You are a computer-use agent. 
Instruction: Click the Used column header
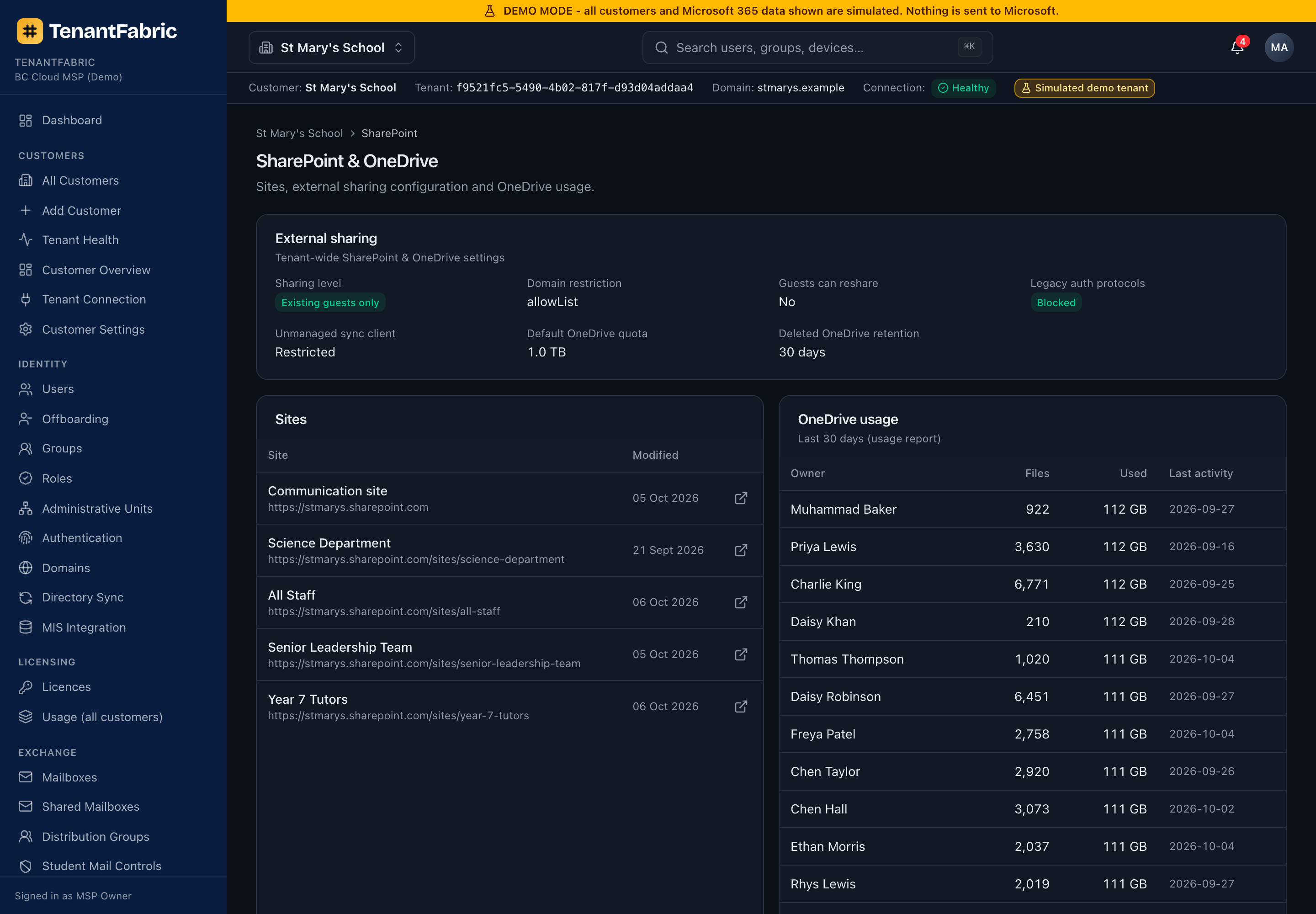point(1133,473)
